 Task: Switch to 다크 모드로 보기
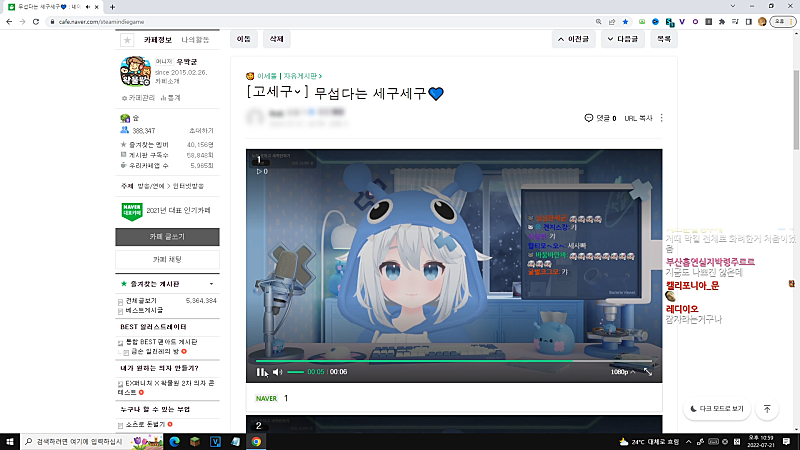pos(717,409)
